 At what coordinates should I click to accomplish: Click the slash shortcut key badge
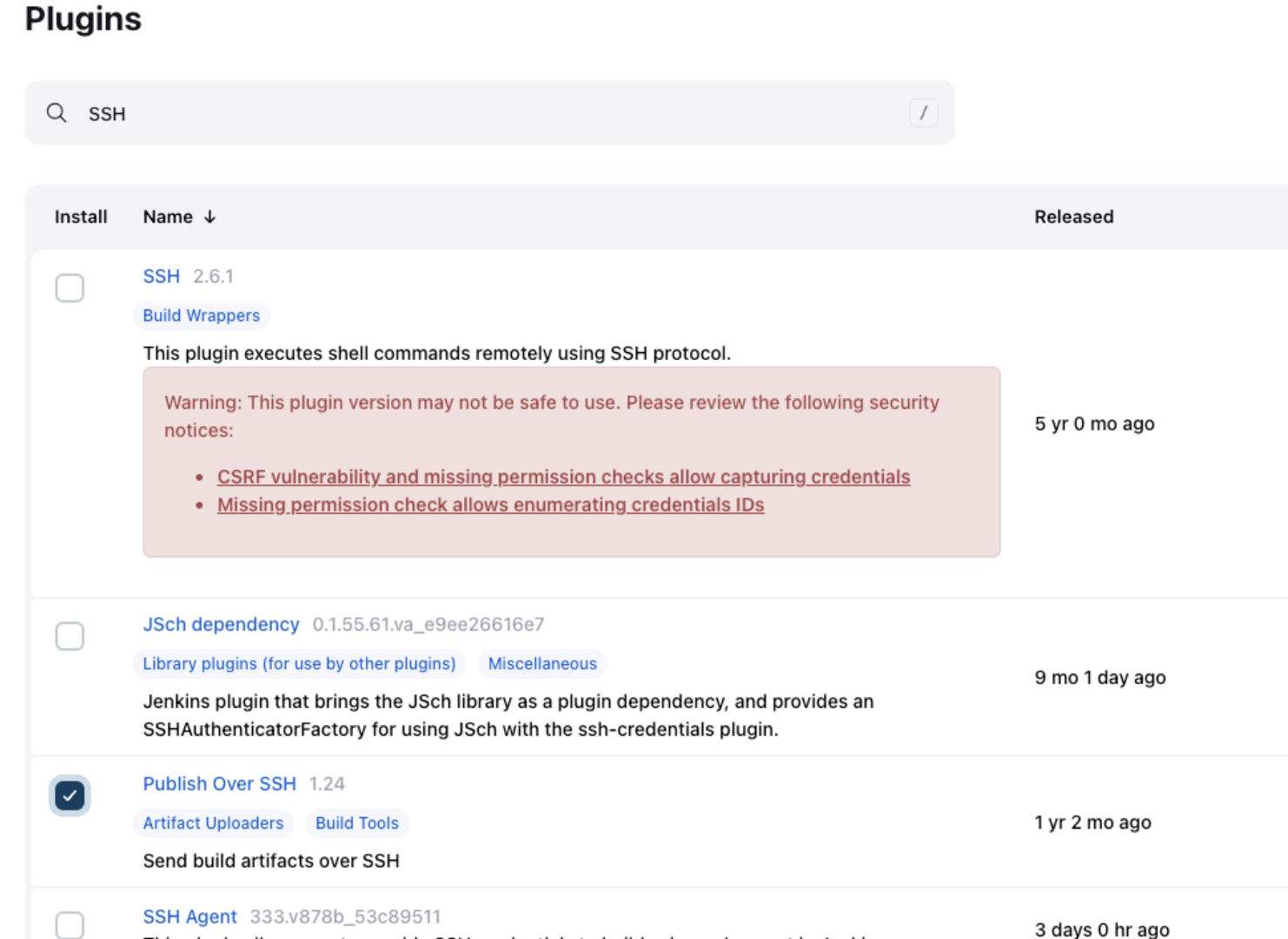(923, 112)
